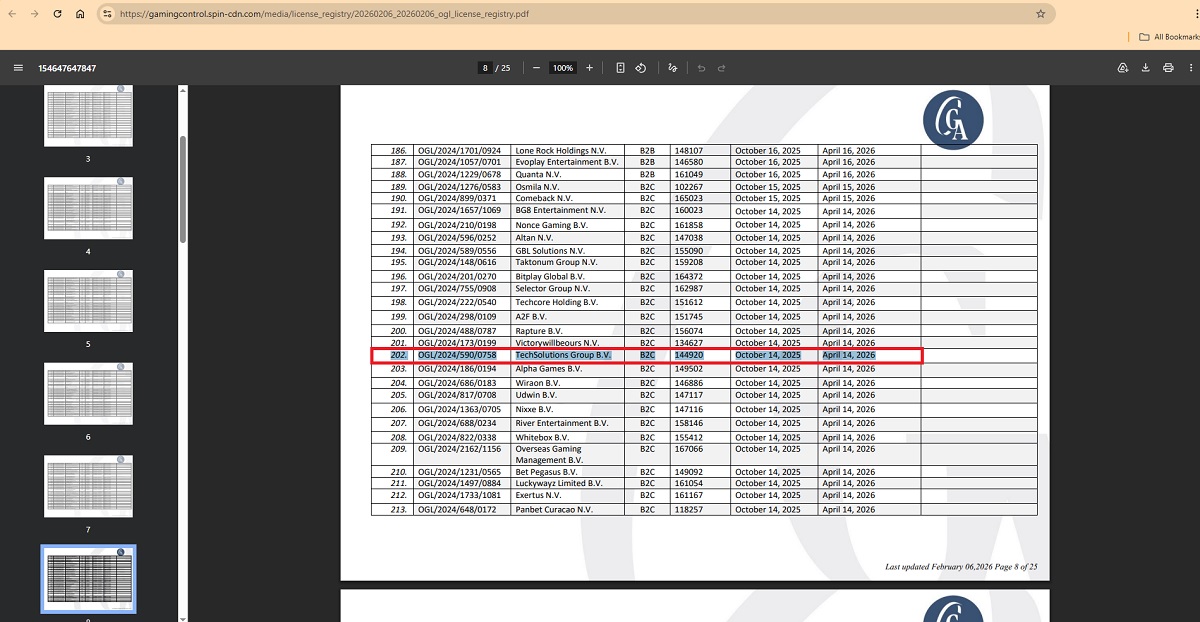Save the PDF to Google Drive
This screenshot has height=622, width=1200.
[1122, 68]
